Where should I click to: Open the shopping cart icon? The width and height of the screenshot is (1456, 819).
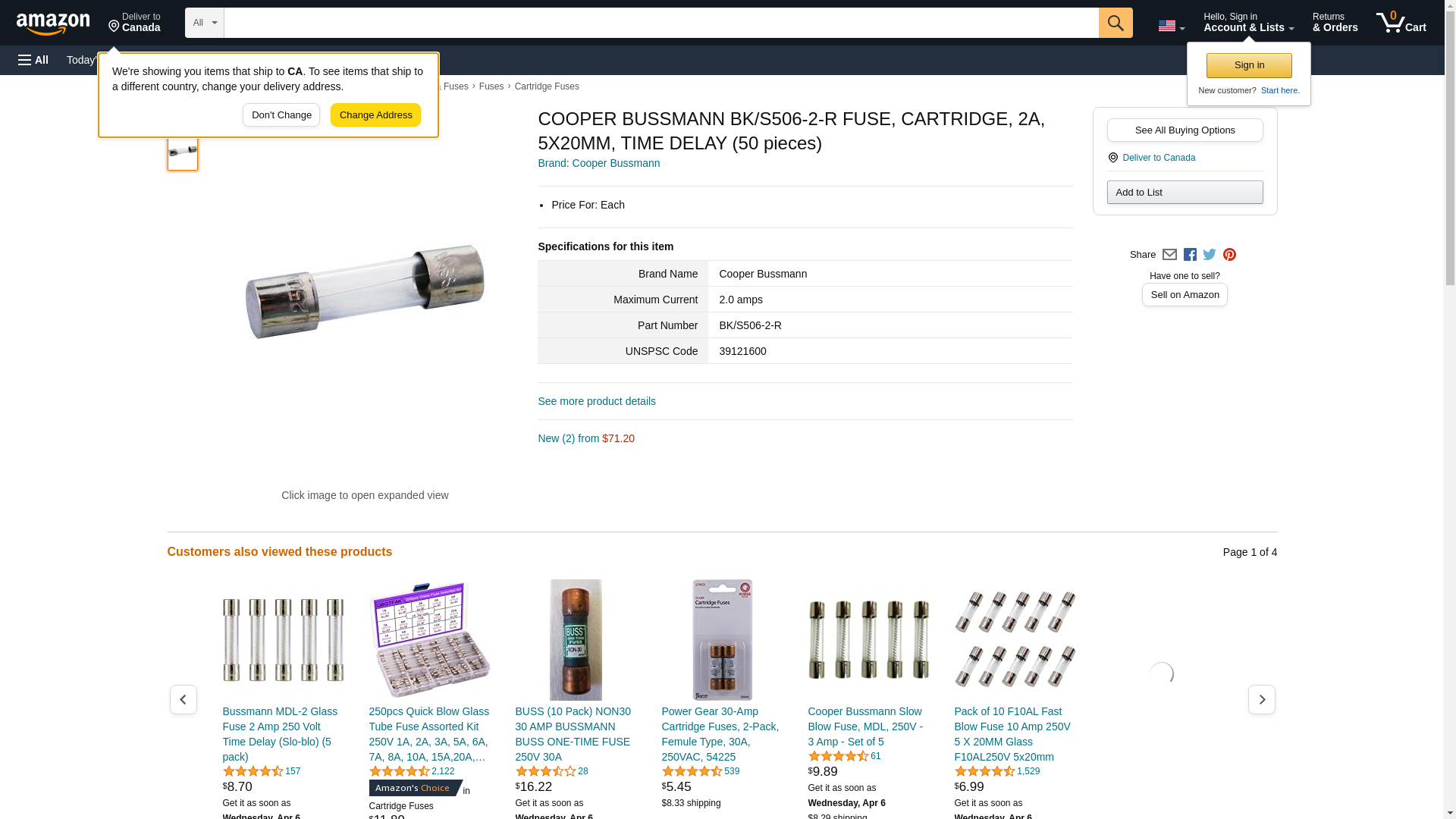[1401, 23]
